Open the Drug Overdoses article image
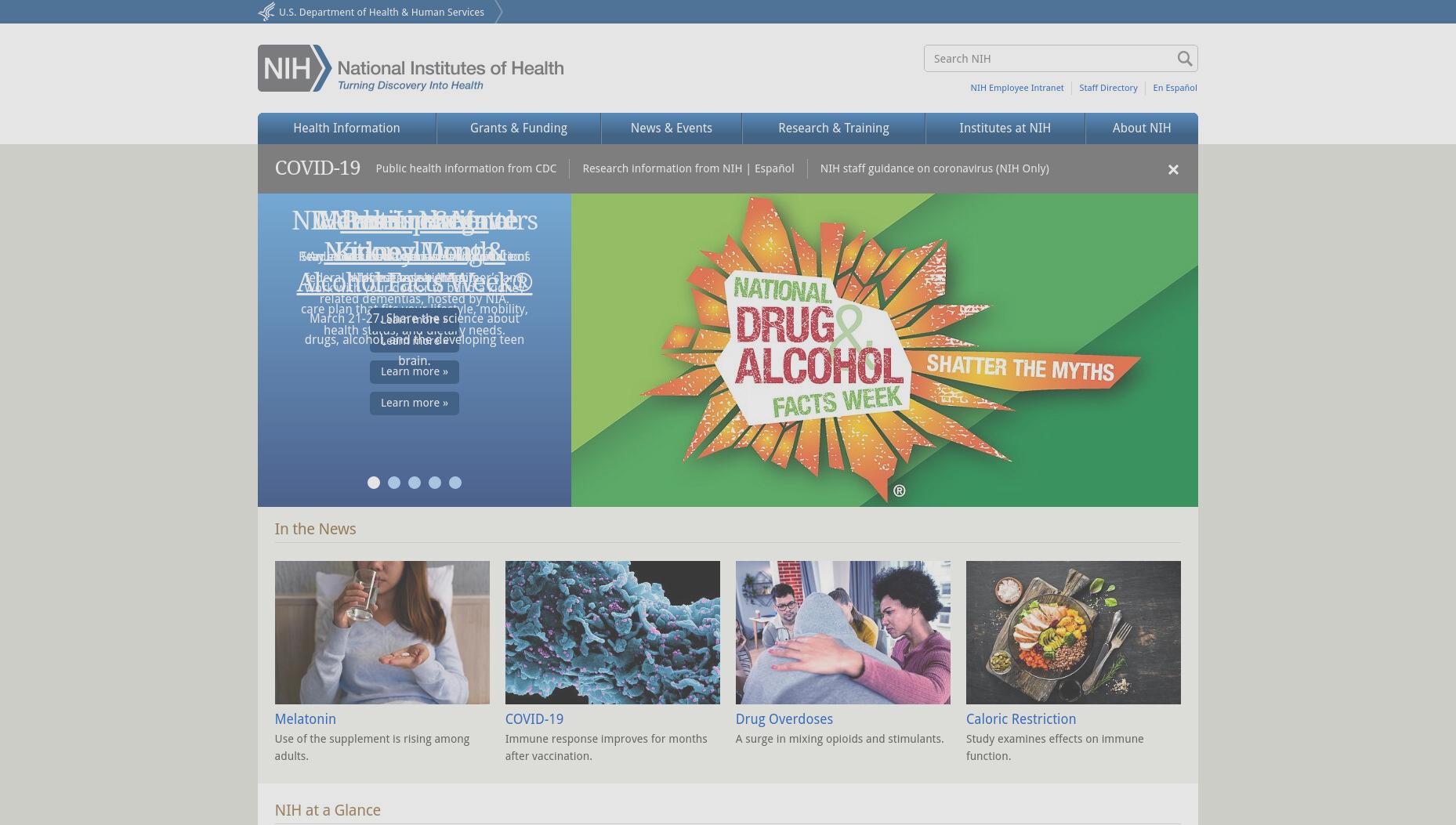 [843, 632]
